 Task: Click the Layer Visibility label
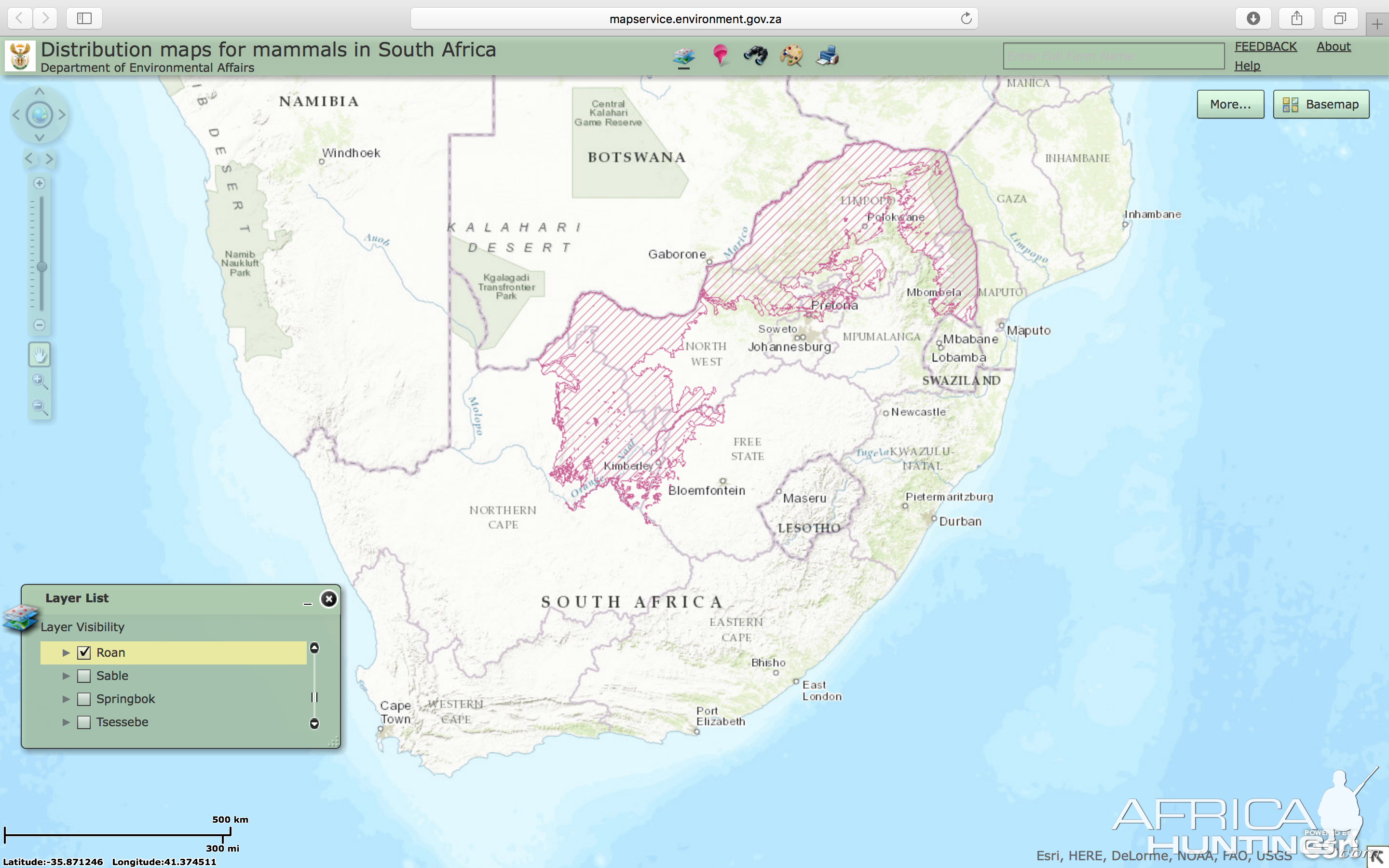pyautogui.click(x=82, y=627)
